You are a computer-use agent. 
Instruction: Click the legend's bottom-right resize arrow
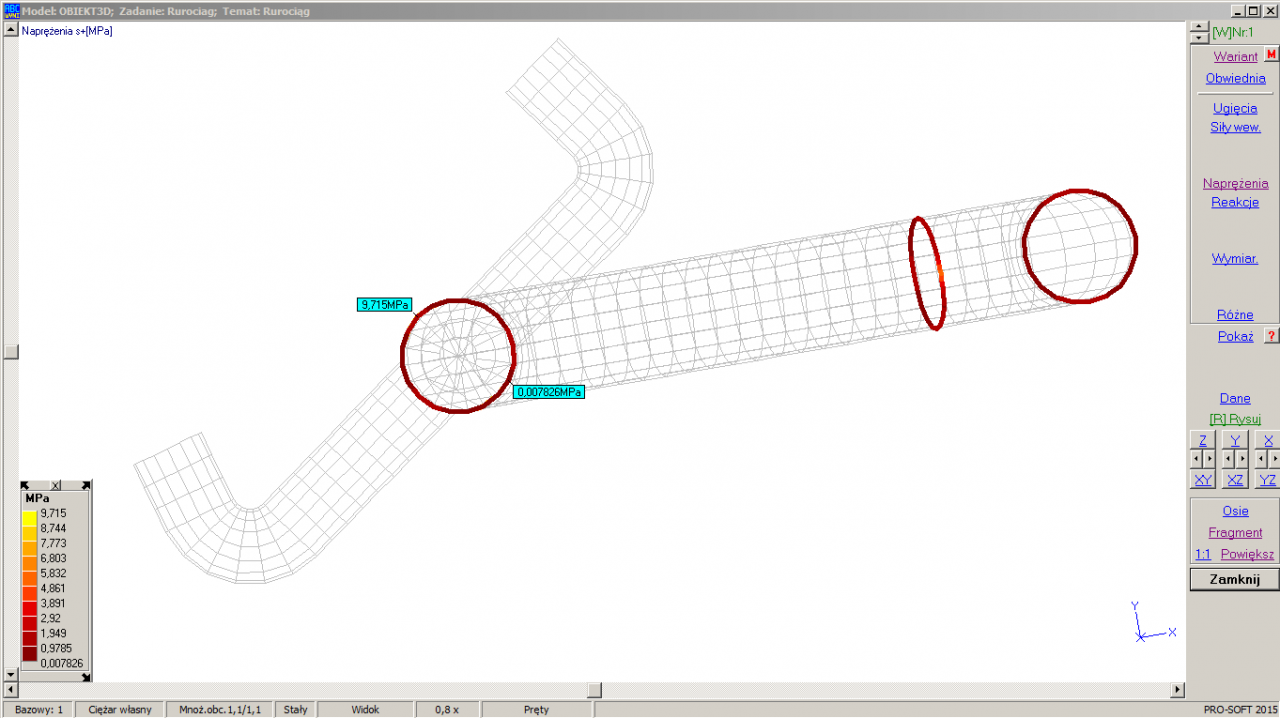point(86,676)
